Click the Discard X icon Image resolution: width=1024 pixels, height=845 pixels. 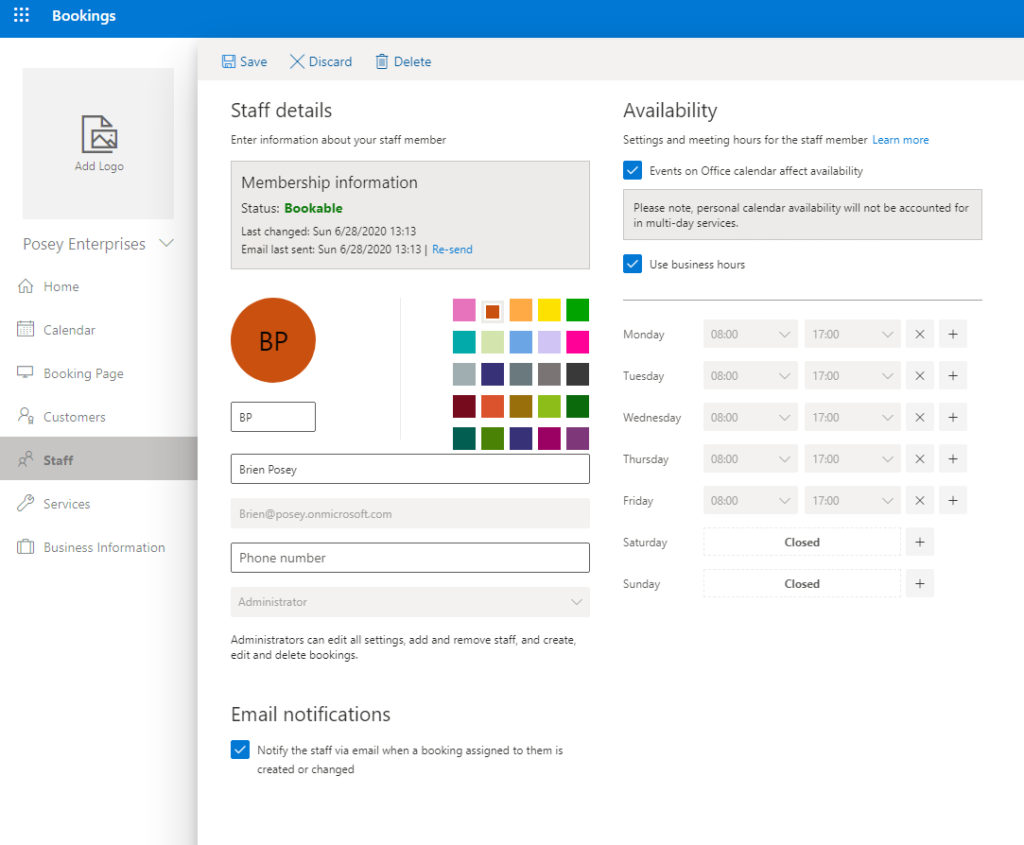coord(296,61)
